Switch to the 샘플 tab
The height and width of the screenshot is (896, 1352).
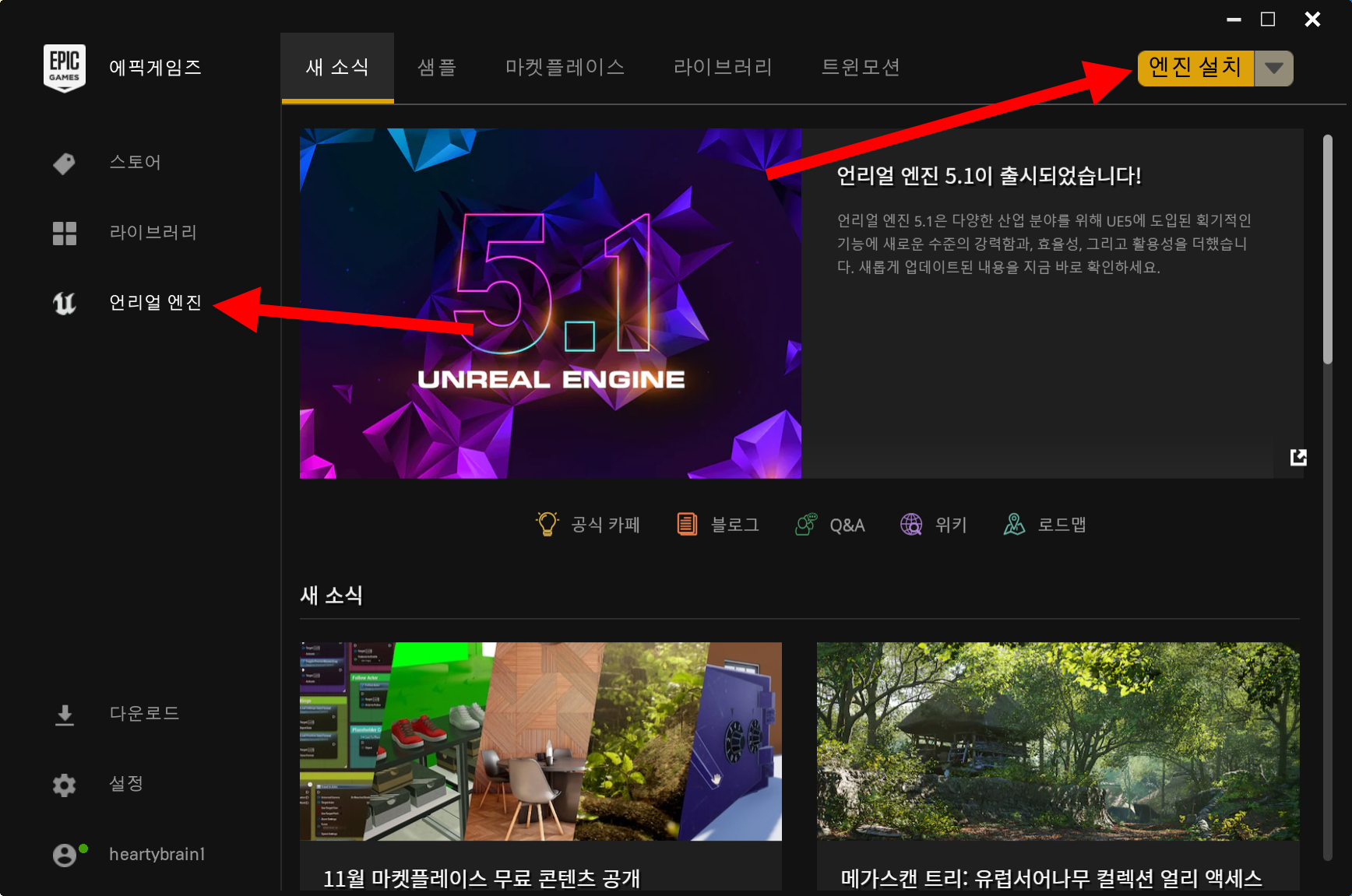437,68
